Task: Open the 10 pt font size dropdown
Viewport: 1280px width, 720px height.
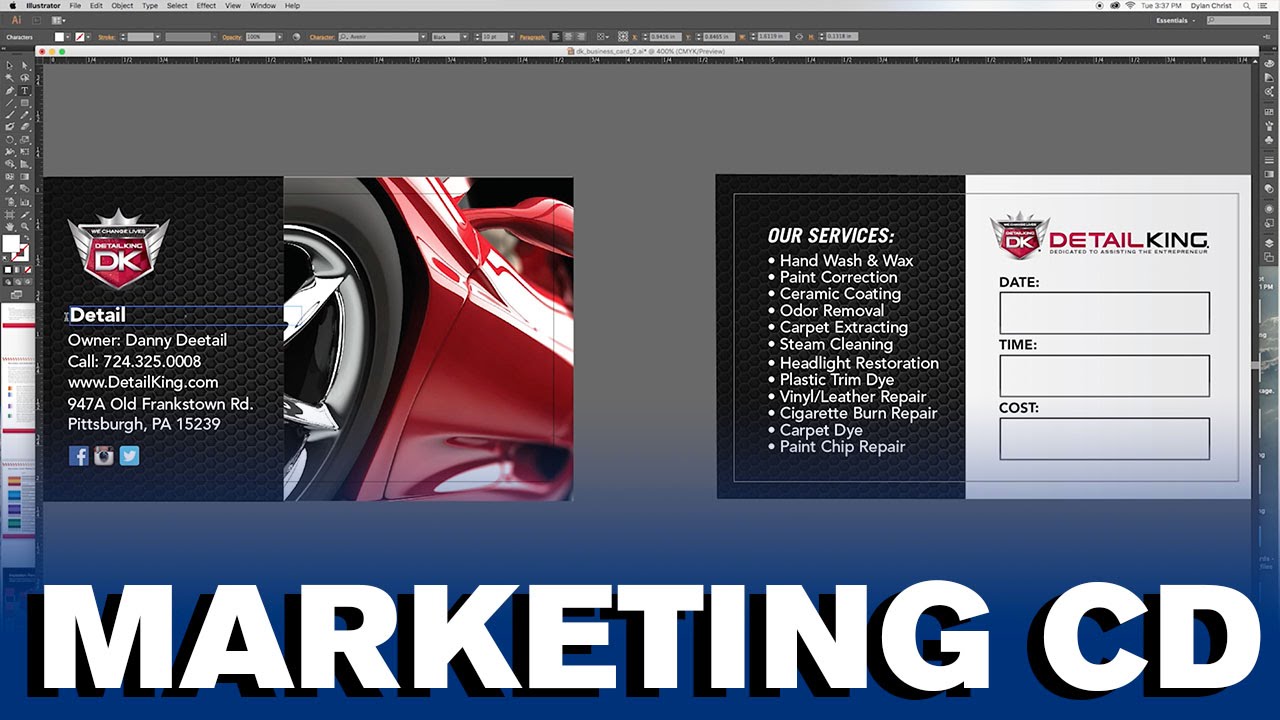Action: [x=511, y=37]
